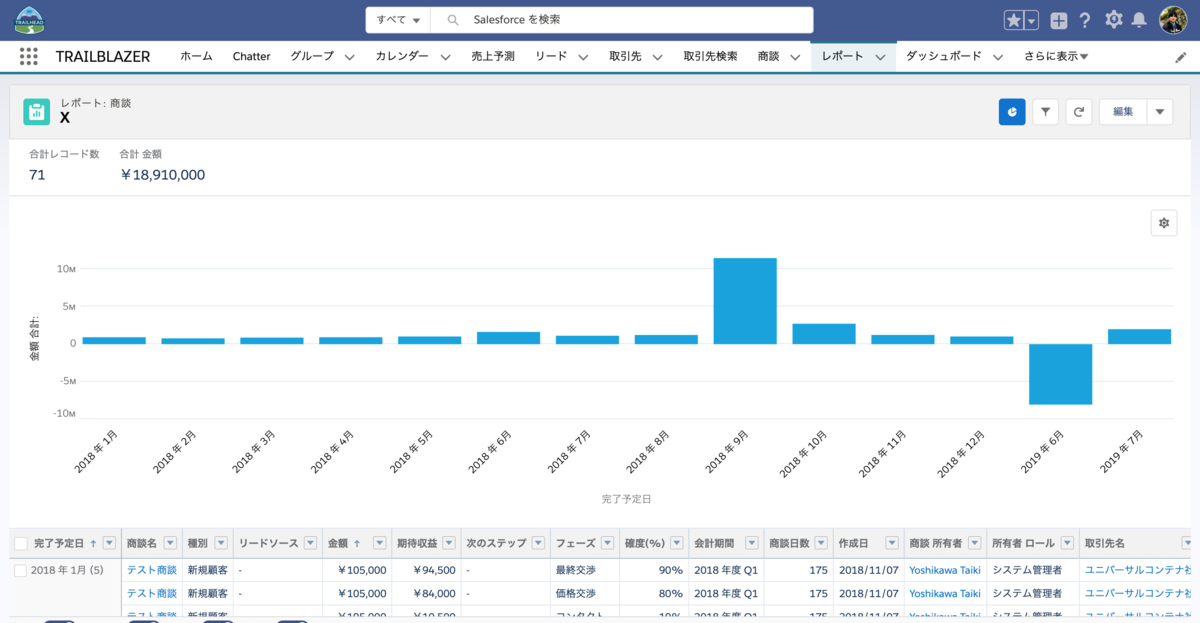Expand ダッシュボード tab chevron

pos(998,58)
